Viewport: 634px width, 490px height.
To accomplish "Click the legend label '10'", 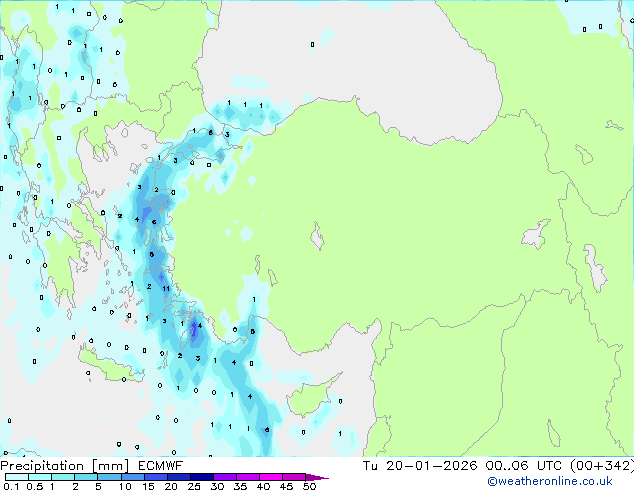I will pyautogui.click(x=125, y=486).
